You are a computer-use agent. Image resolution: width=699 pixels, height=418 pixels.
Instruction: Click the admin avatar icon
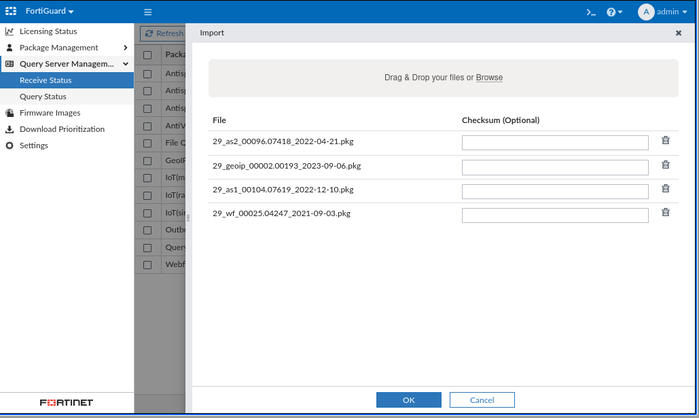646,12
